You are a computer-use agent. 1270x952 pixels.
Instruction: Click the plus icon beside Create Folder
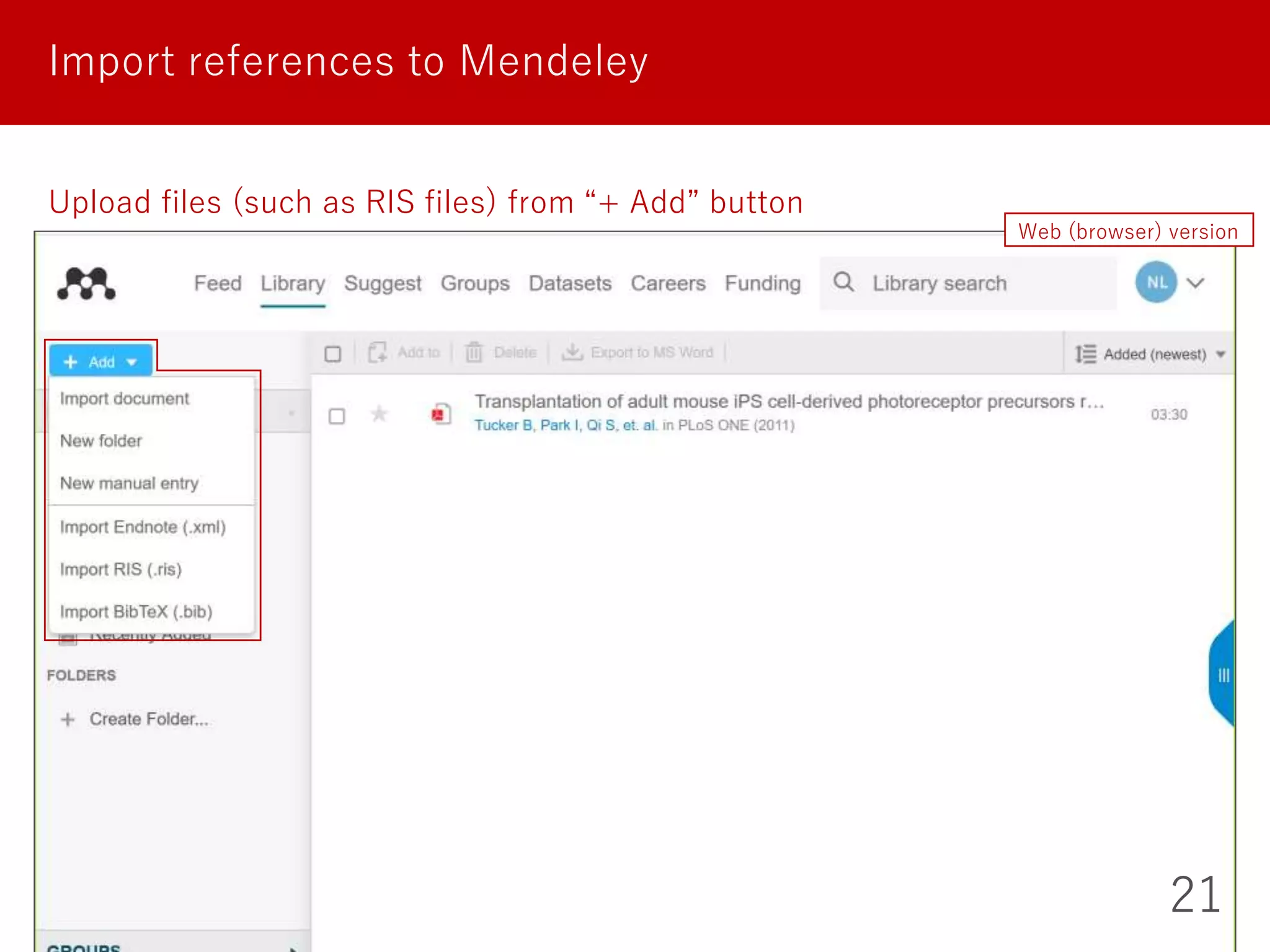coord(68,720)
